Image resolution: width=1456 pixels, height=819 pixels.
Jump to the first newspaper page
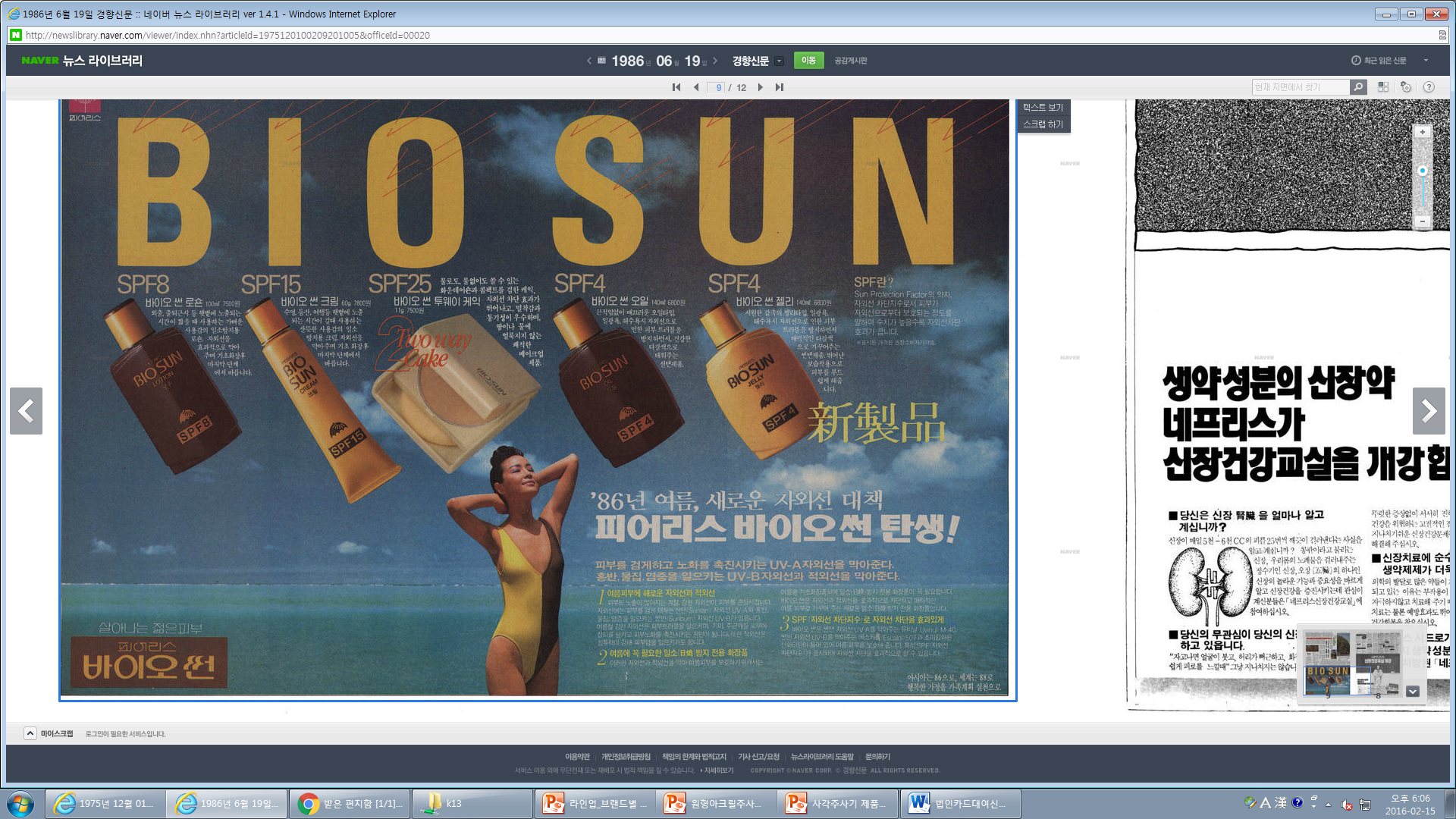(x=676, y=87)
